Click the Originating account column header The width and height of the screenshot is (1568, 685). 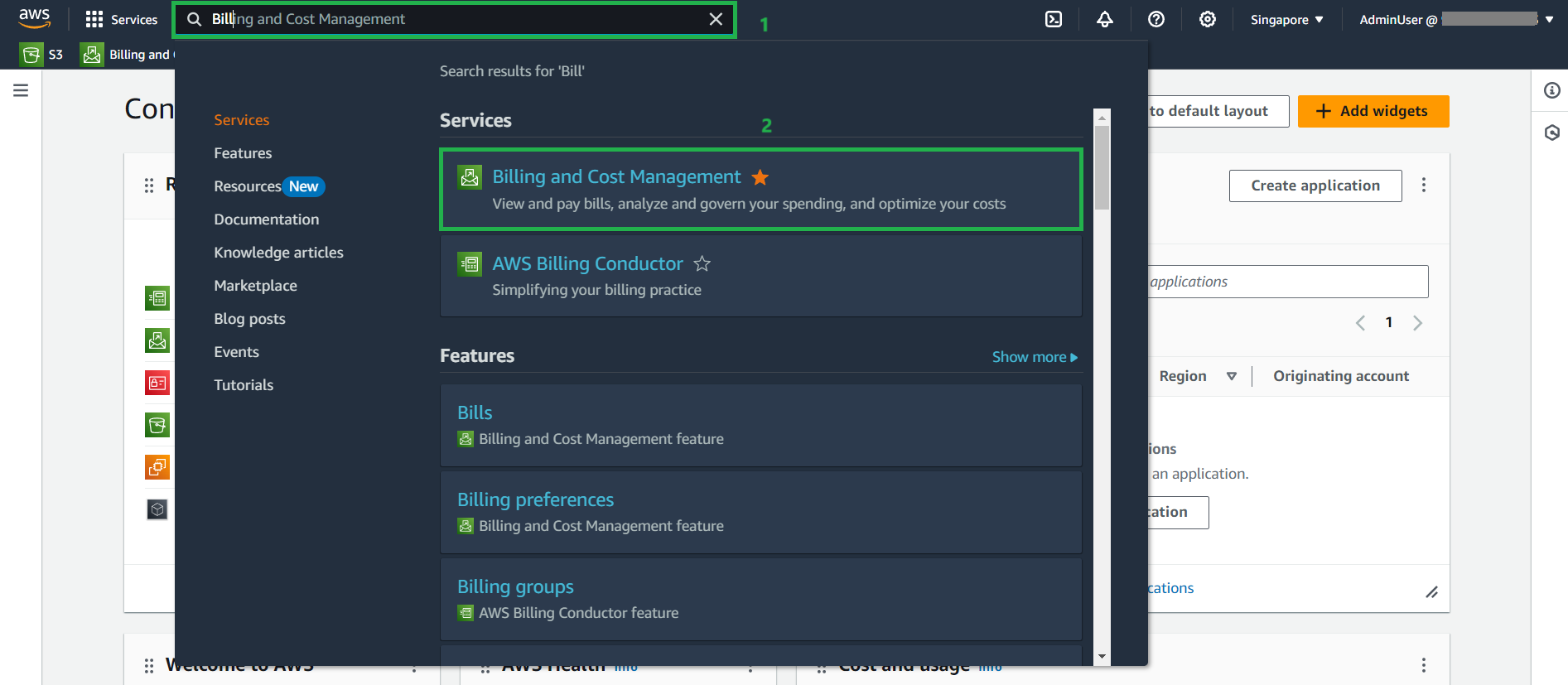tap(1341, 376)
